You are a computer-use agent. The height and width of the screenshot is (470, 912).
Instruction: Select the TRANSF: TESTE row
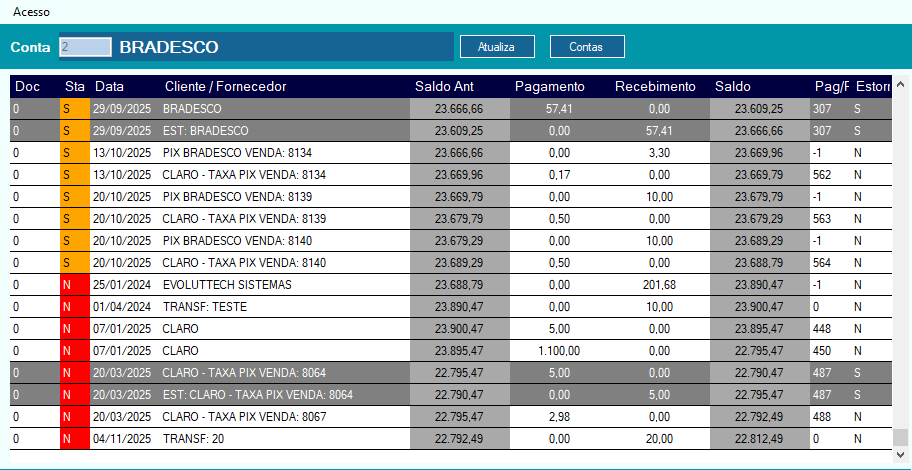coord(451,307)
